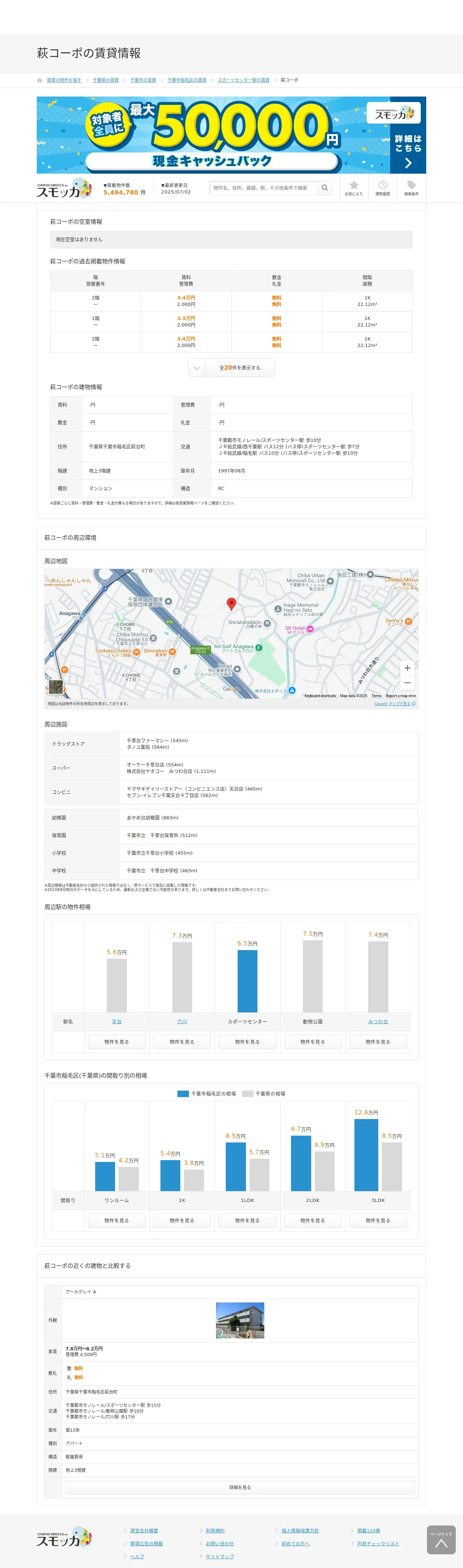Switch map to satellite view thumbnail

(56, 687)
